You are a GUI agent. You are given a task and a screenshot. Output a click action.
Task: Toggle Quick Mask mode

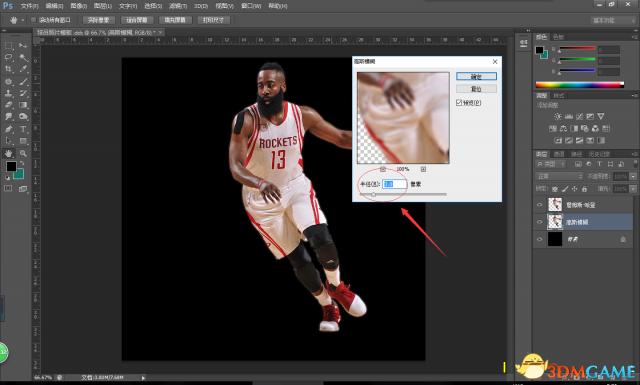coord(8,188)
